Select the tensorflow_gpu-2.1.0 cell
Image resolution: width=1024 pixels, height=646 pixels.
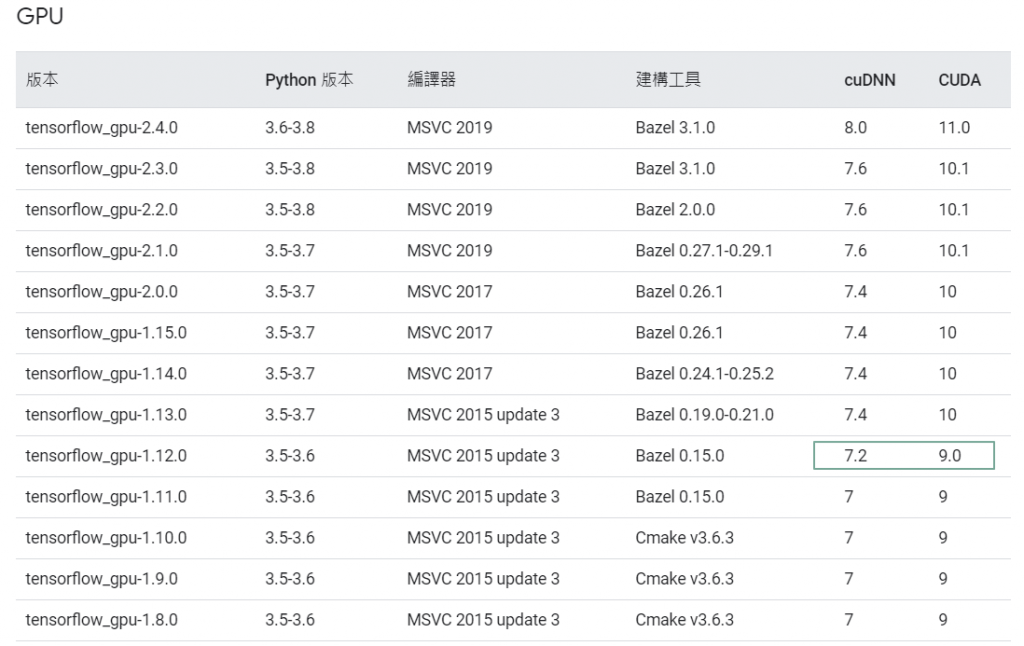pos(101,251)
